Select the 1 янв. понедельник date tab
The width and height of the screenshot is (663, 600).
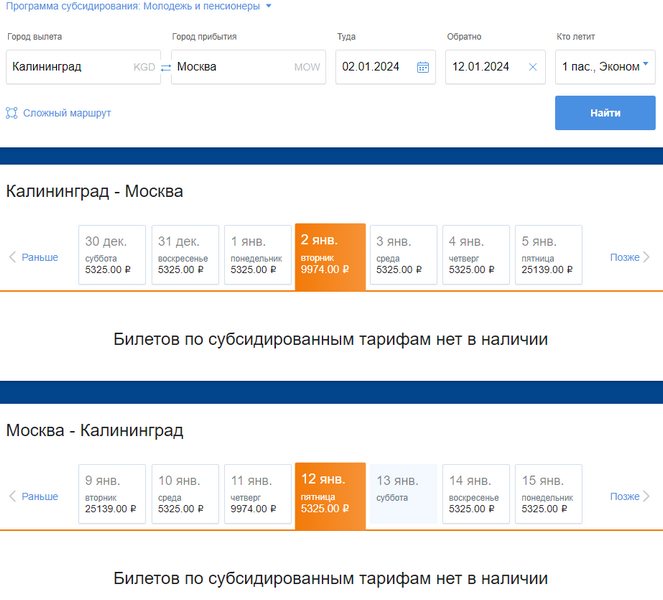click(x=258, y=255)
